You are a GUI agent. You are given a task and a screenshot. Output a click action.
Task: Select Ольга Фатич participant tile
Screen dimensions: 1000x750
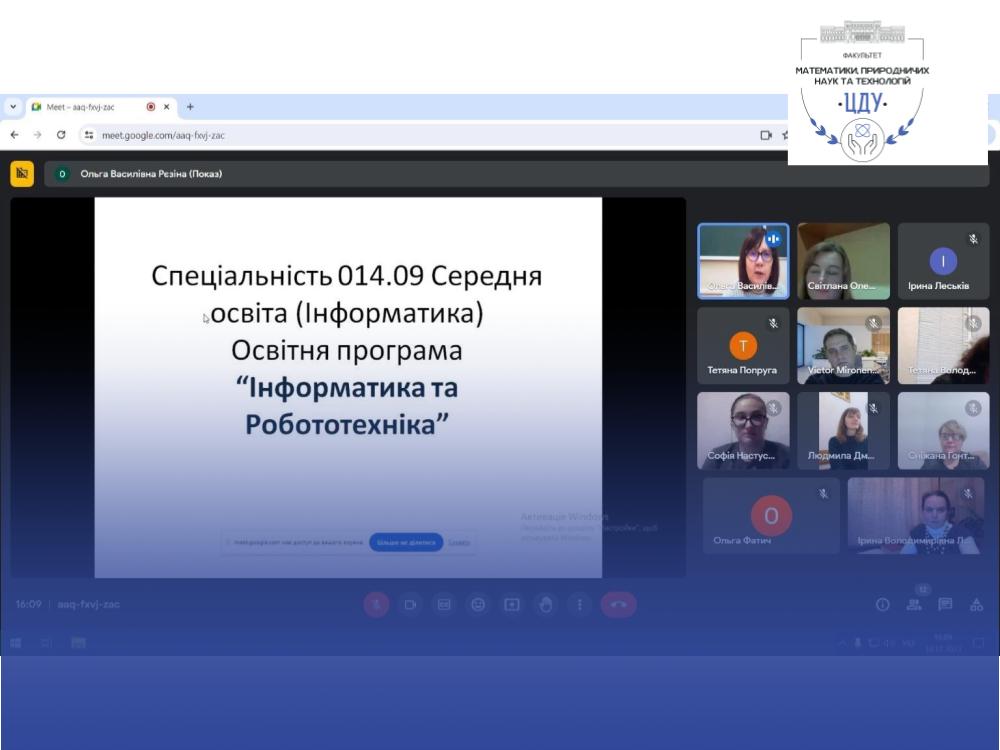click(770, 516)
